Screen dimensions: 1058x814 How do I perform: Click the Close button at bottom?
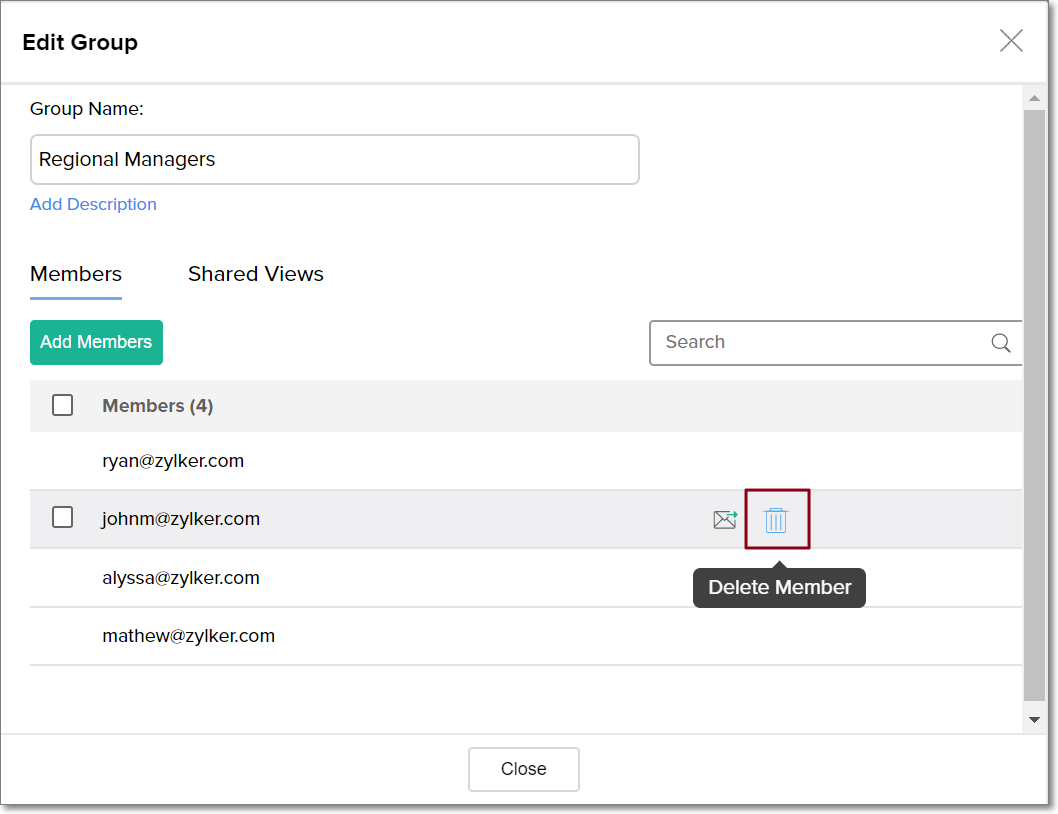click(523, 769)
